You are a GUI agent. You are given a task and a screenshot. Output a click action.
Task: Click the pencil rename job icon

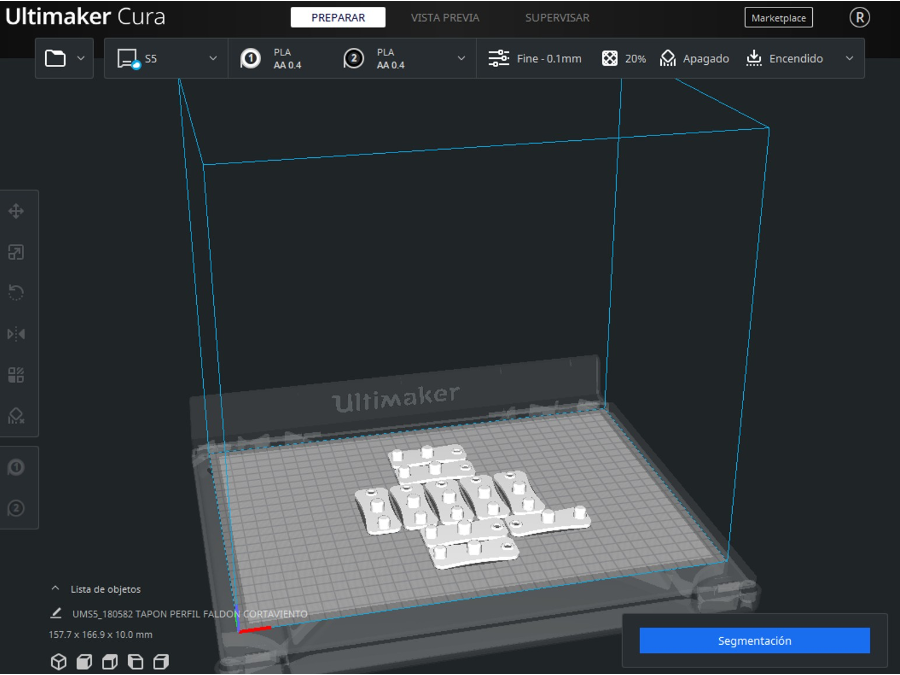[56, 614]
